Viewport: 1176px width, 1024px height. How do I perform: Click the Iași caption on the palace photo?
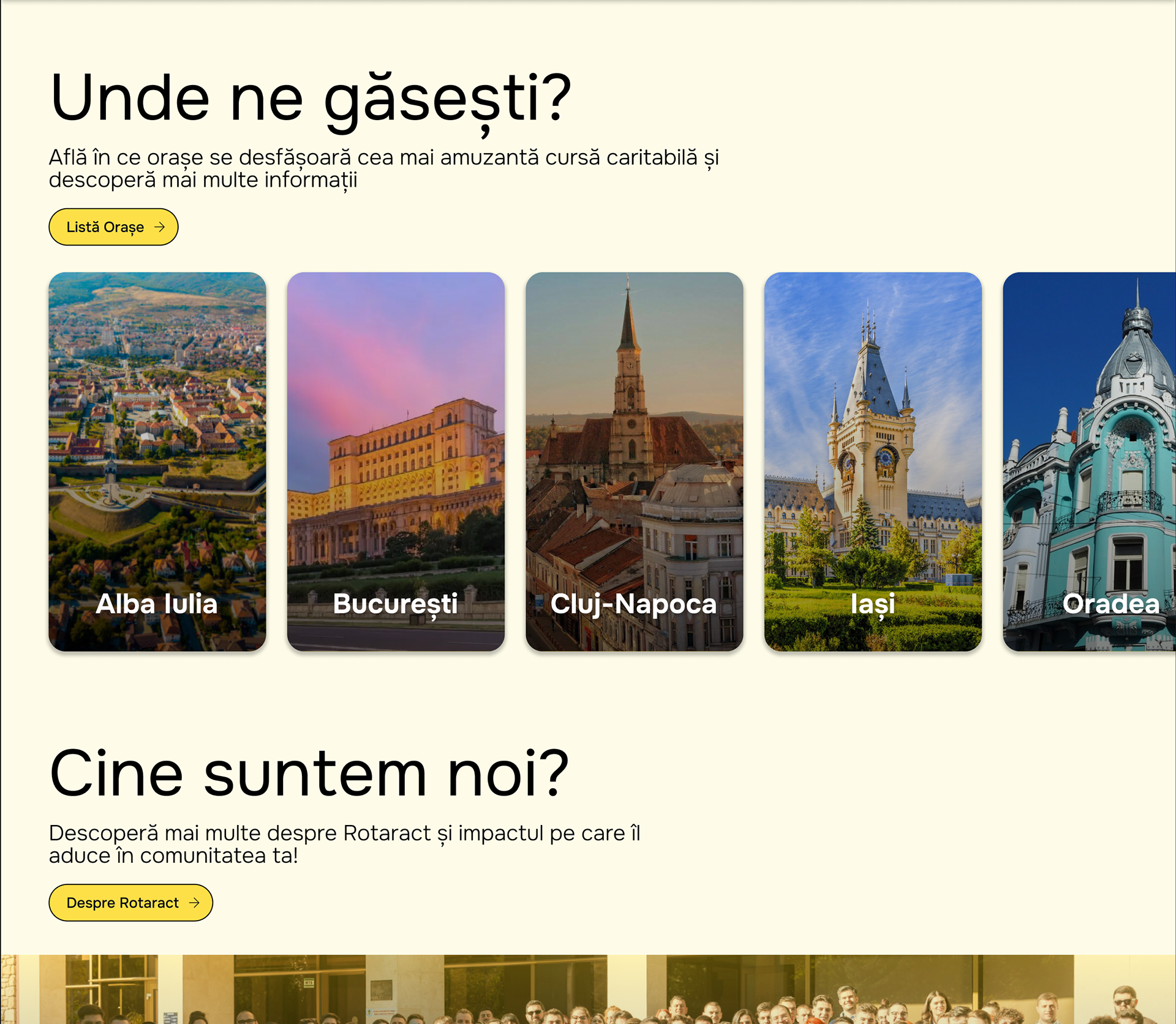(x=873, y=604)
